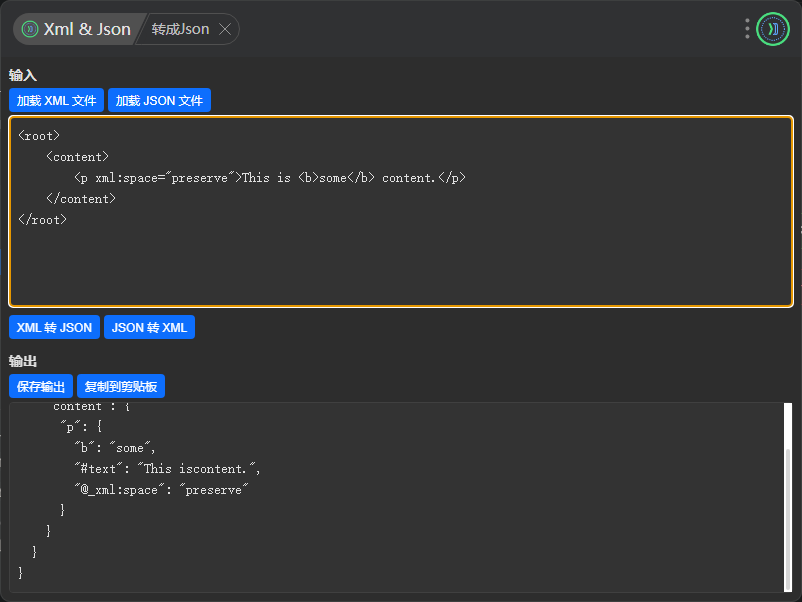This screenshot has height=602, width=802.
Task: Convert with JSON 转 XML button
Action: (x=149, y=327)
